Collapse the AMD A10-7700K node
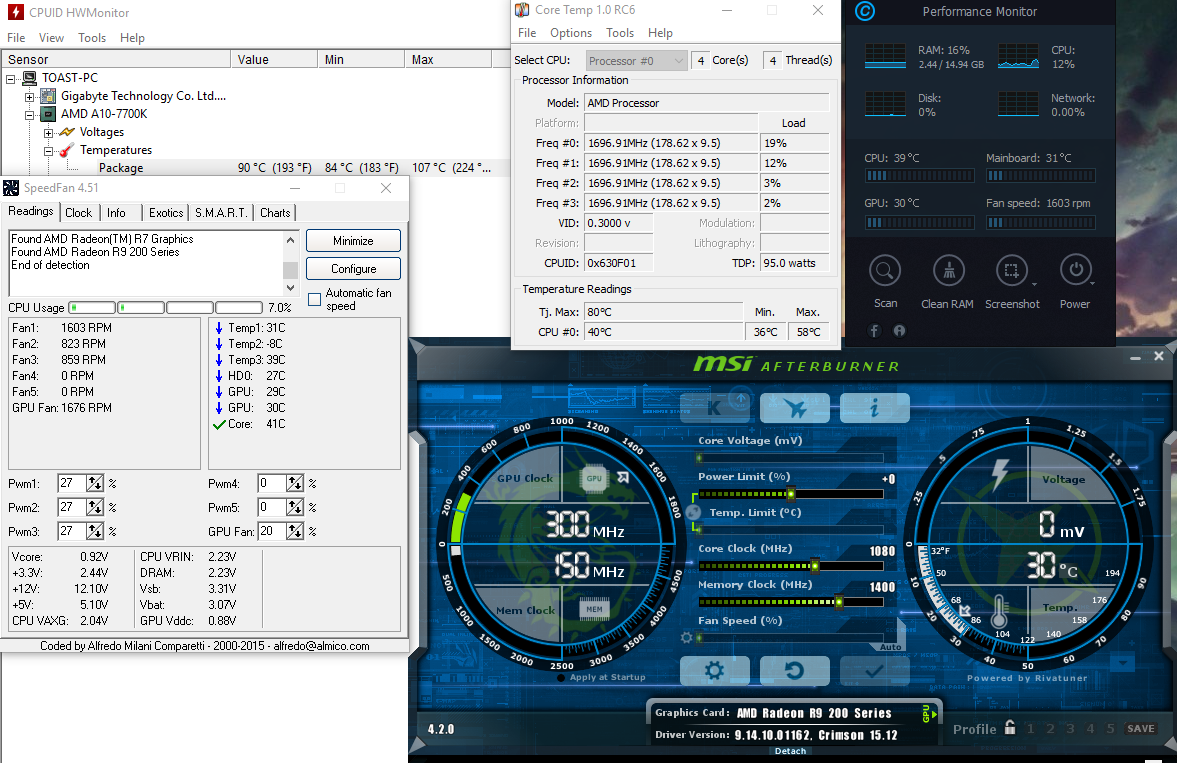 [29, 114]
